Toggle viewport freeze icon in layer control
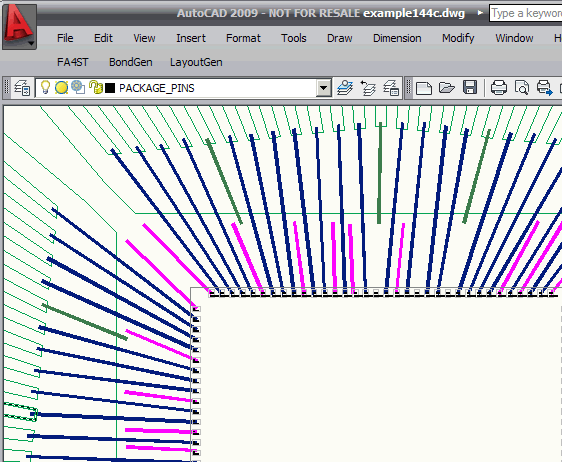Viewport: 562px width, 462px height. click(x=78, y=87)
